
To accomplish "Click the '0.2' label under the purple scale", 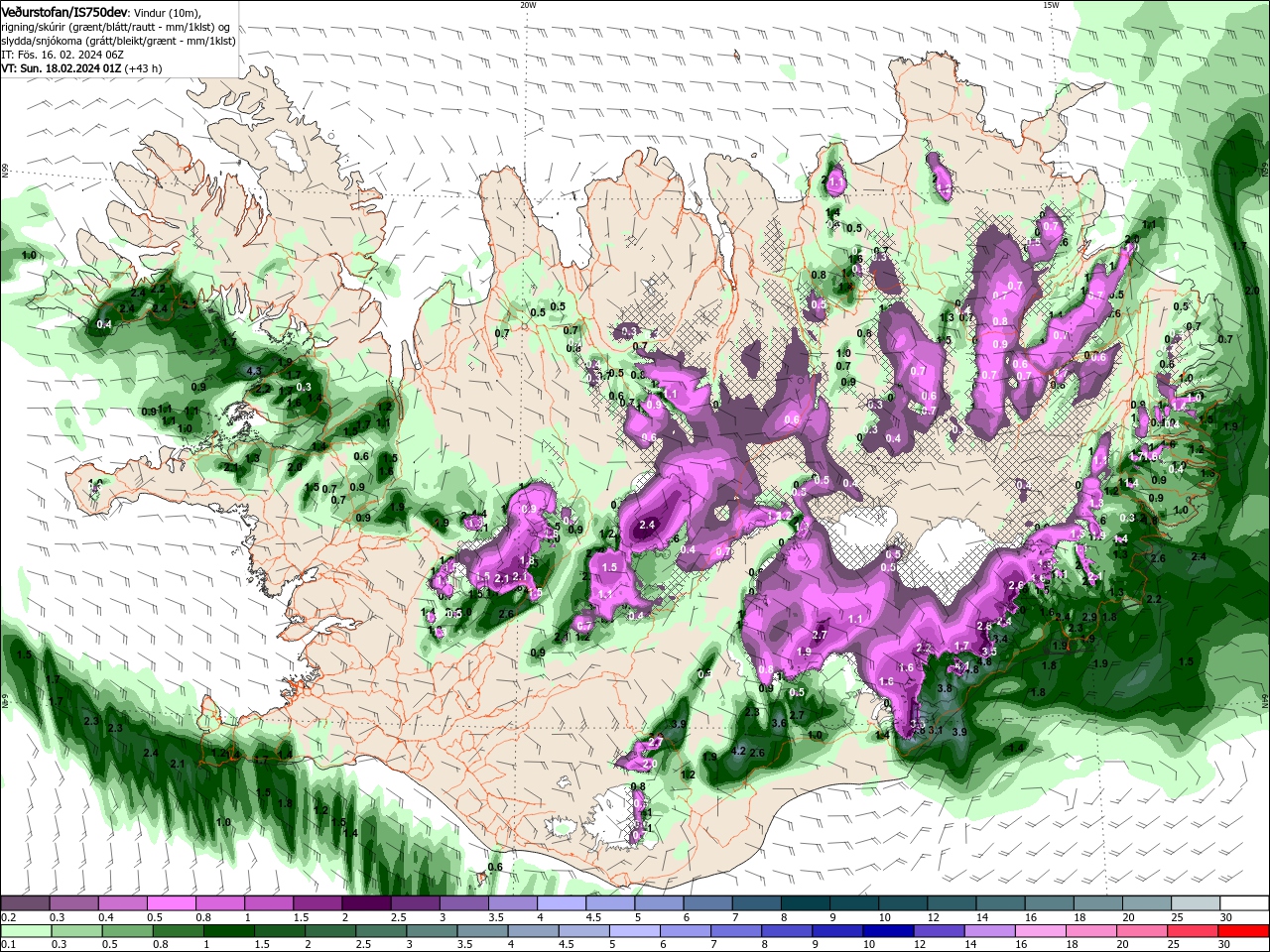I will click(x=8, y=917).
